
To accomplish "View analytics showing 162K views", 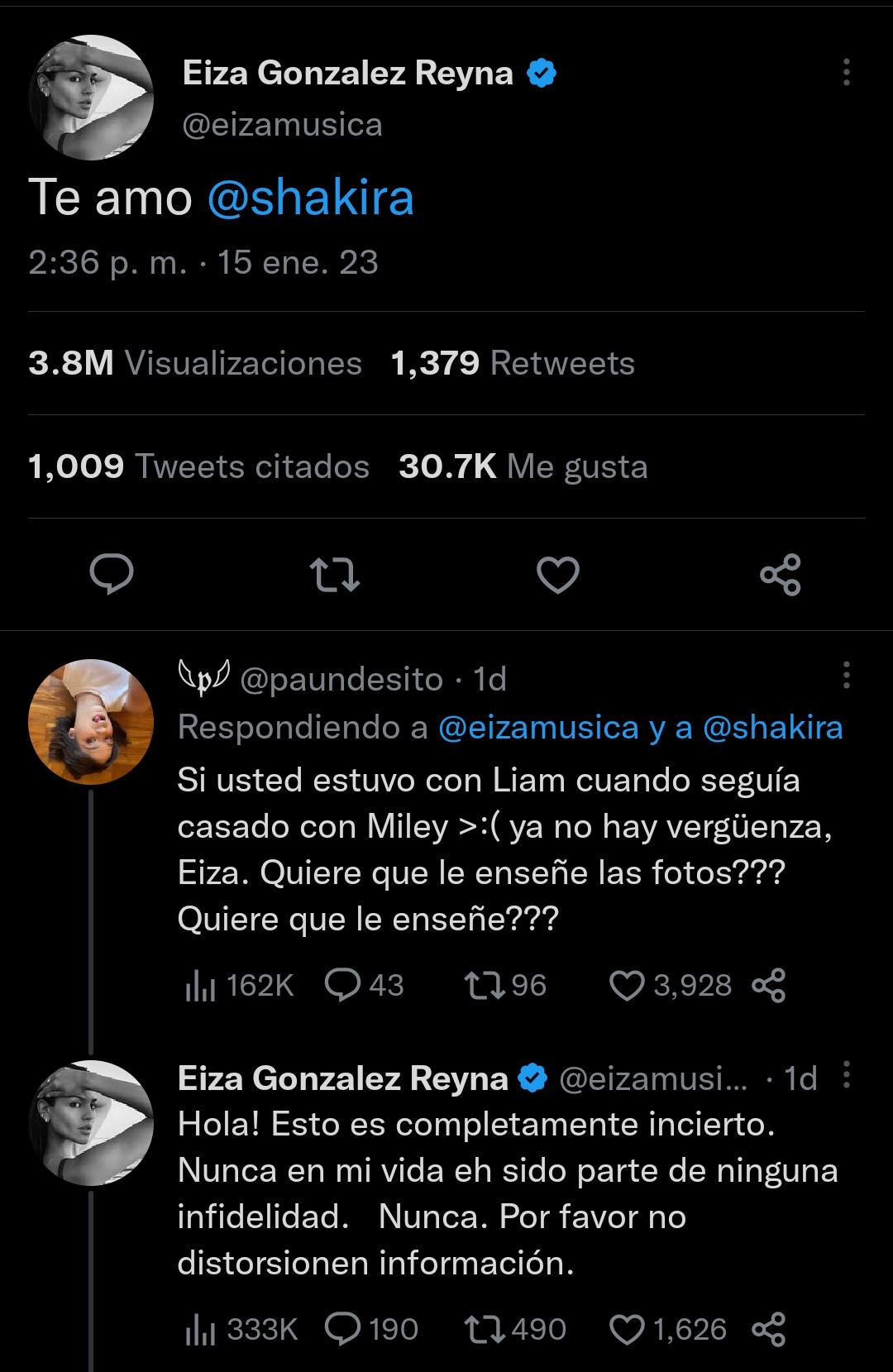I will (x=238, y=985).
